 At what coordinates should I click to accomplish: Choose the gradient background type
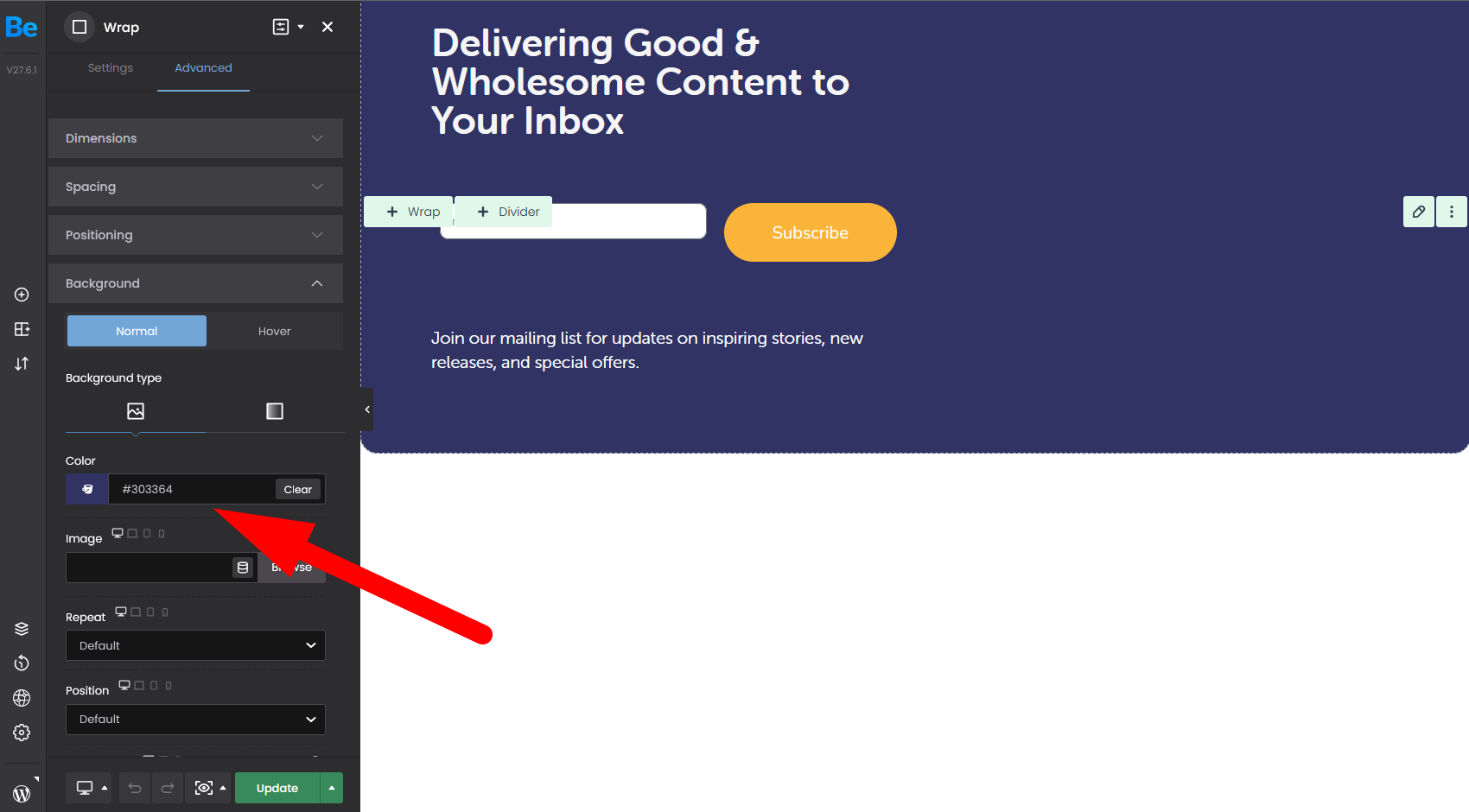(x=275, y=411)
